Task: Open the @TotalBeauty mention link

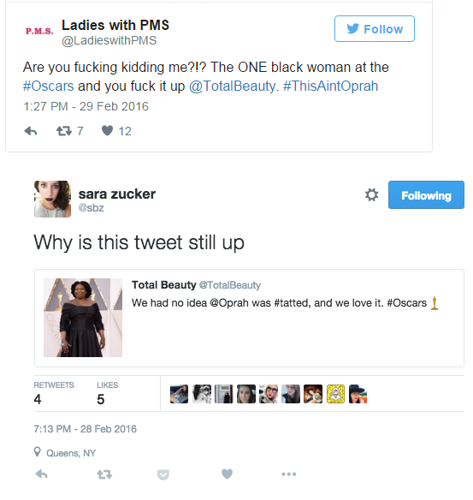Action: pos(233,86)
